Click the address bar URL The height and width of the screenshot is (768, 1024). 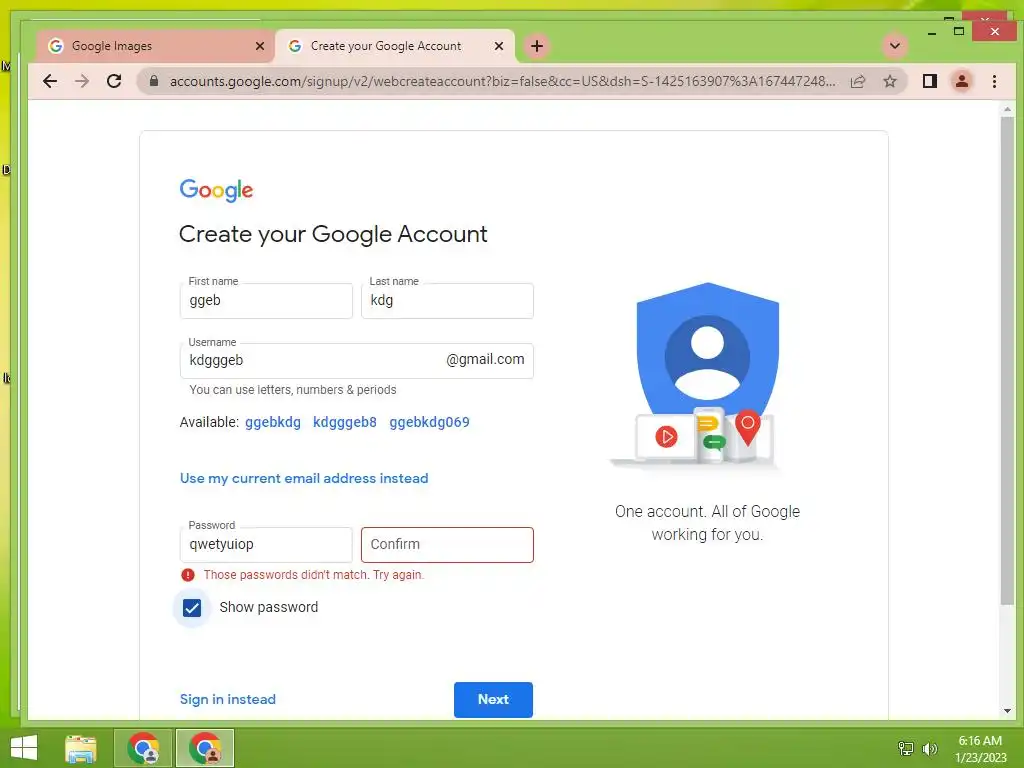[x=502, y=81]
